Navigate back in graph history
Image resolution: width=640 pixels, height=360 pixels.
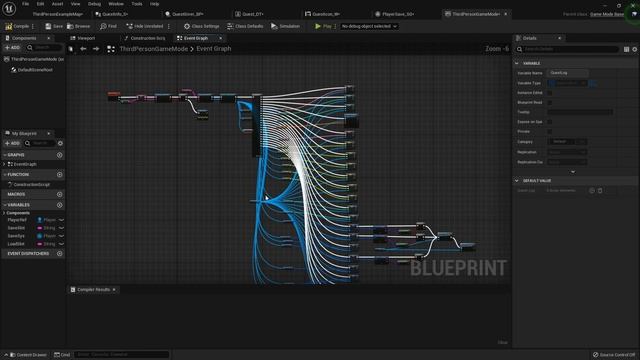click(83, 49)
